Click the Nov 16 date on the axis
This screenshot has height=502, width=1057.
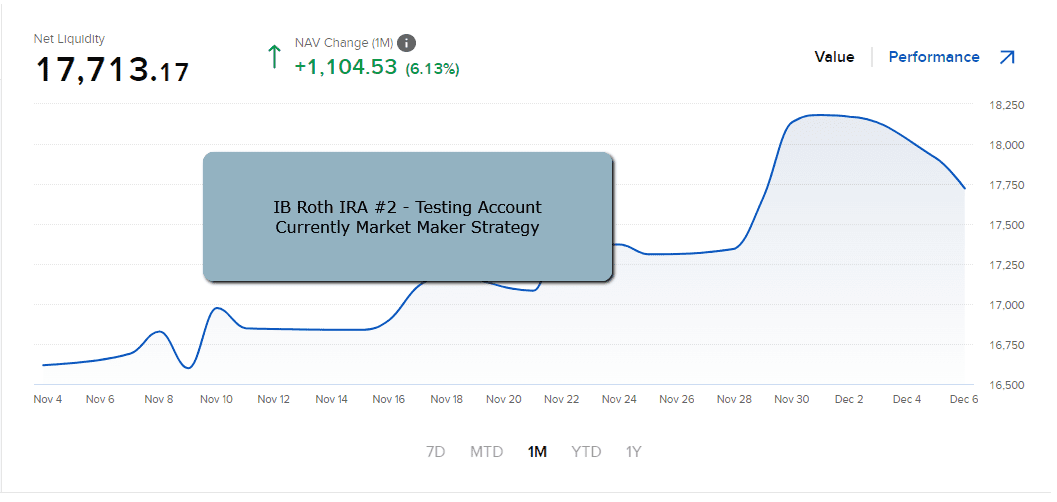(389, 400)
